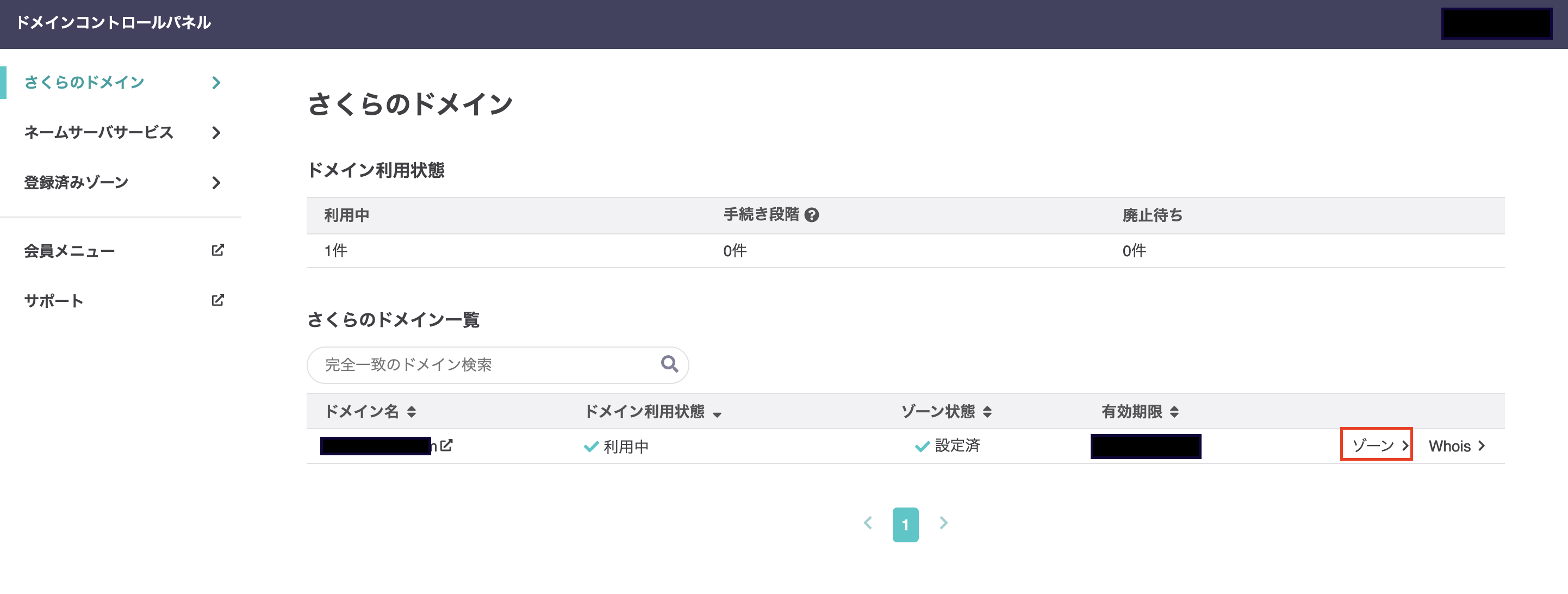This screenshot has height=594, width=1568.
Task: Open Whois link for the domain
Action: [1455, 446]
